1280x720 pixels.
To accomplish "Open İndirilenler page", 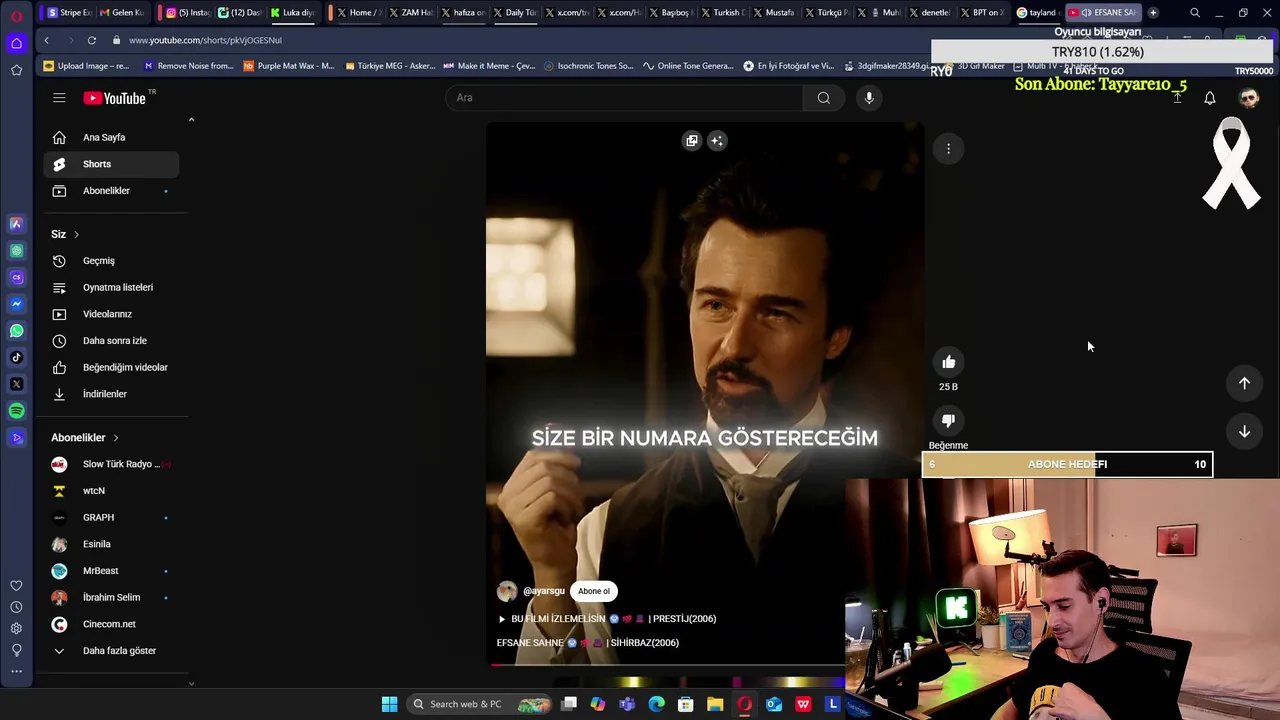I will click(x=111, y=394).
